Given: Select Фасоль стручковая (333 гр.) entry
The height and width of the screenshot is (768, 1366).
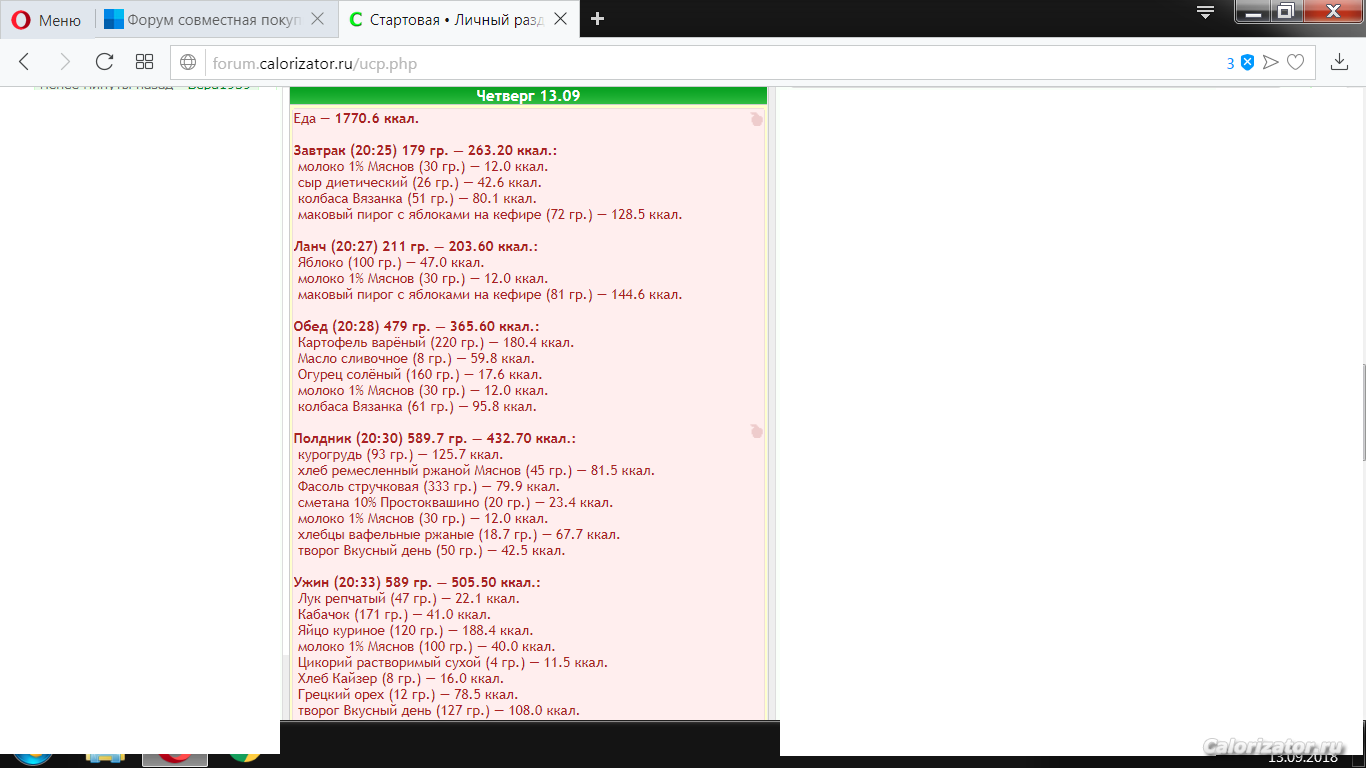Looking at the screenshot, I should [x=428, y=487].
